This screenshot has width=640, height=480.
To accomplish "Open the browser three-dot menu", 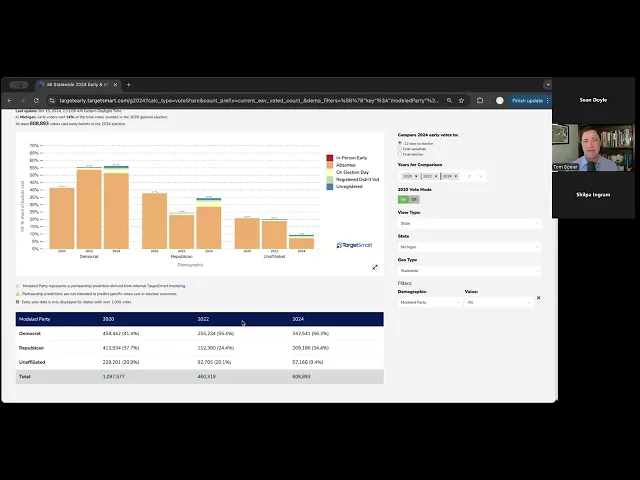I will (x=547, y=100).
